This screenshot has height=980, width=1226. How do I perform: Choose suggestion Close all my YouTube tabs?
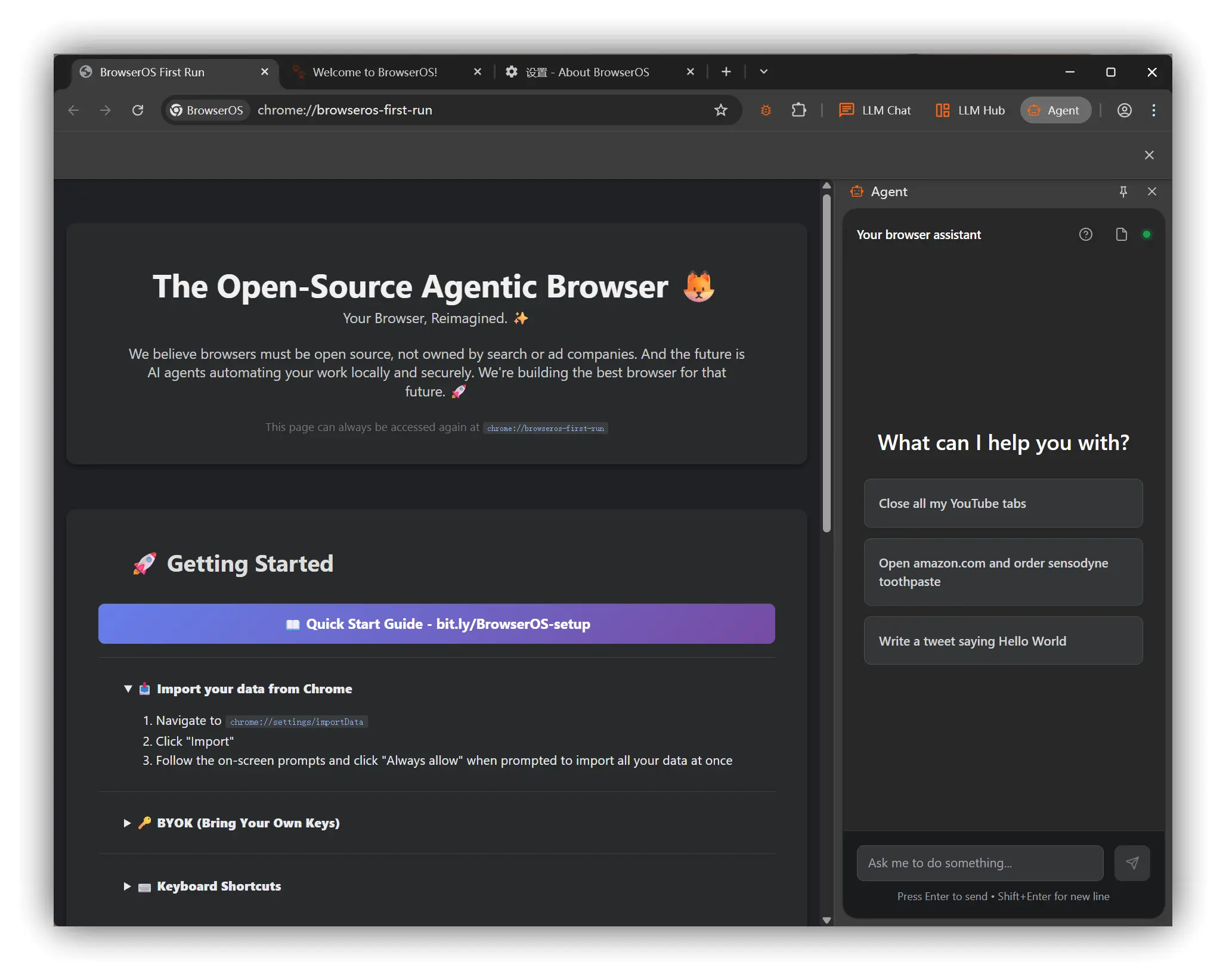click(x=1003, y=503)
